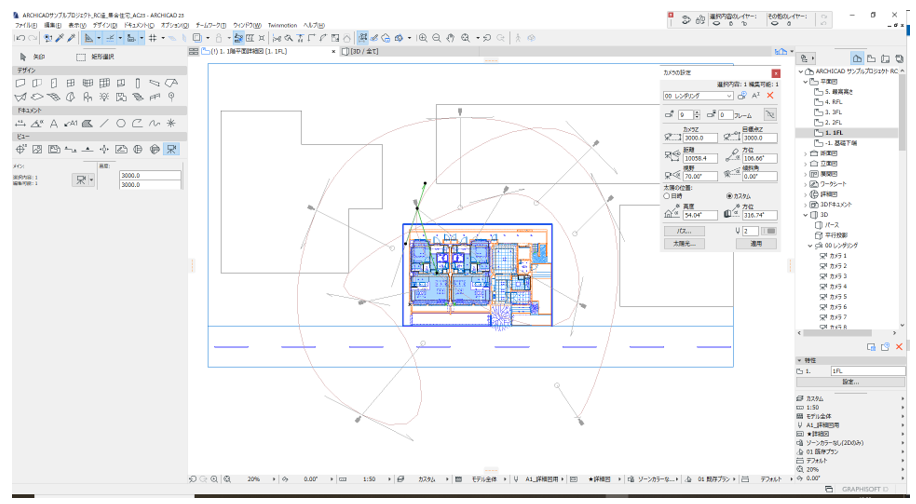Click the パス... button in camera settings
The width and height of the screenshot is (916, 504).
tap(684, 231)
